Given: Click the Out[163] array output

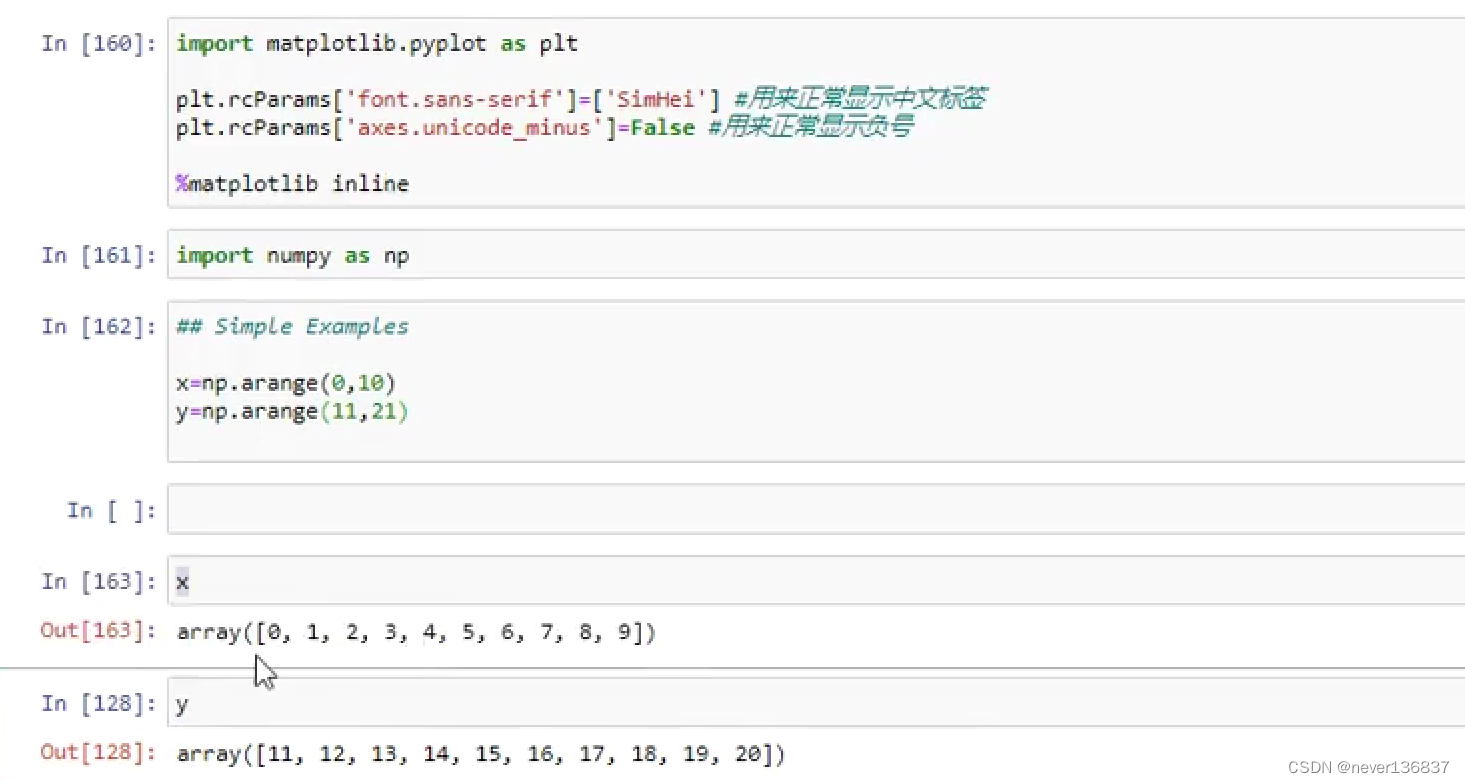Looking at the screenshot, I should click(x=416, y=632).
